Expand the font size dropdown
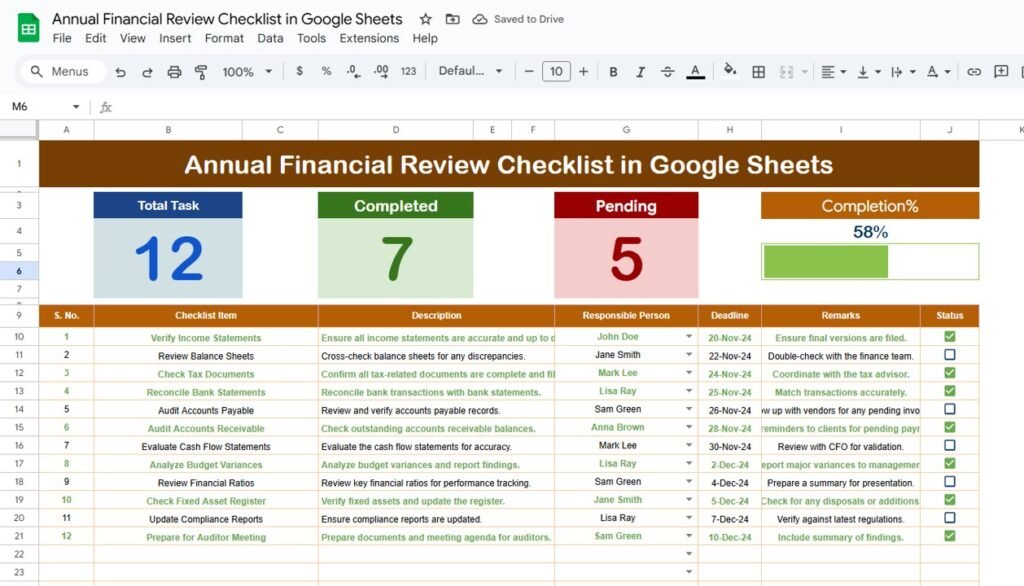Image resolution: width=1024 pixels, height=586 pixels. [556, 71]
